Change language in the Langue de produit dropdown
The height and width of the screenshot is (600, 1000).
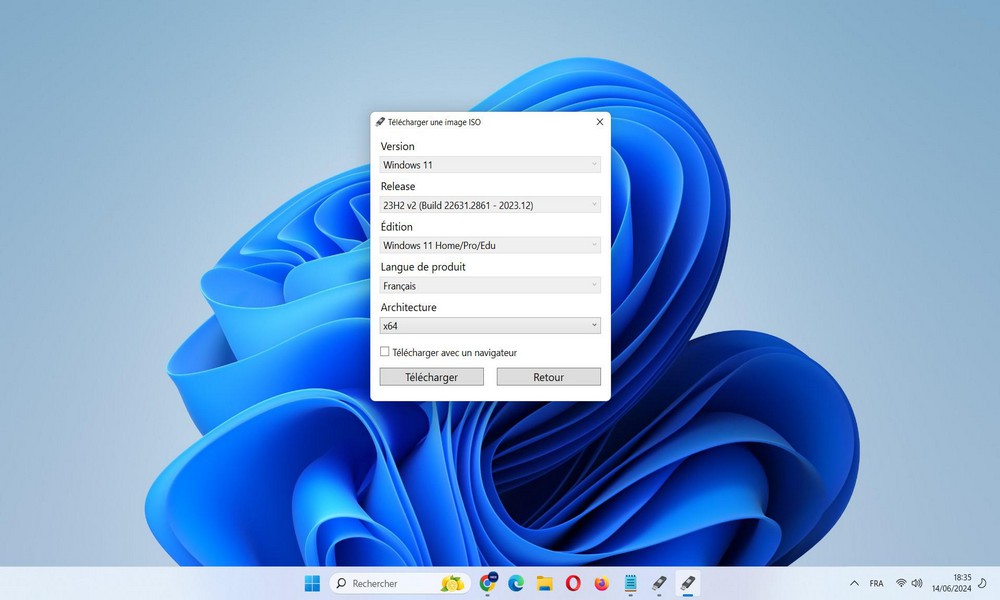tap(489, 285)
